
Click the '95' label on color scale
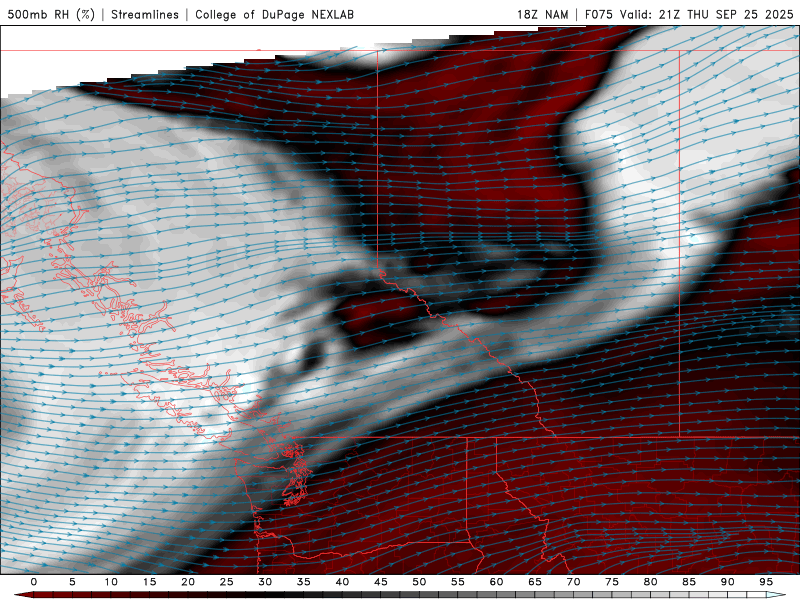coord(766,582)
